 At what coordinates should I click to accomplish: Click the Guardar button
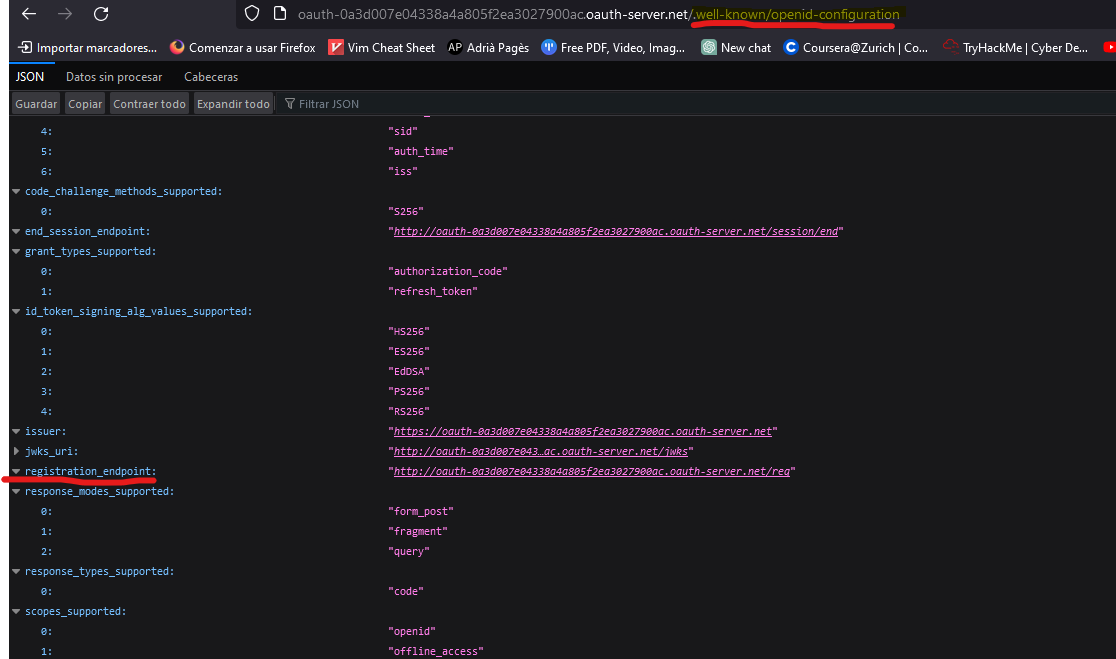tap(36, 104)
